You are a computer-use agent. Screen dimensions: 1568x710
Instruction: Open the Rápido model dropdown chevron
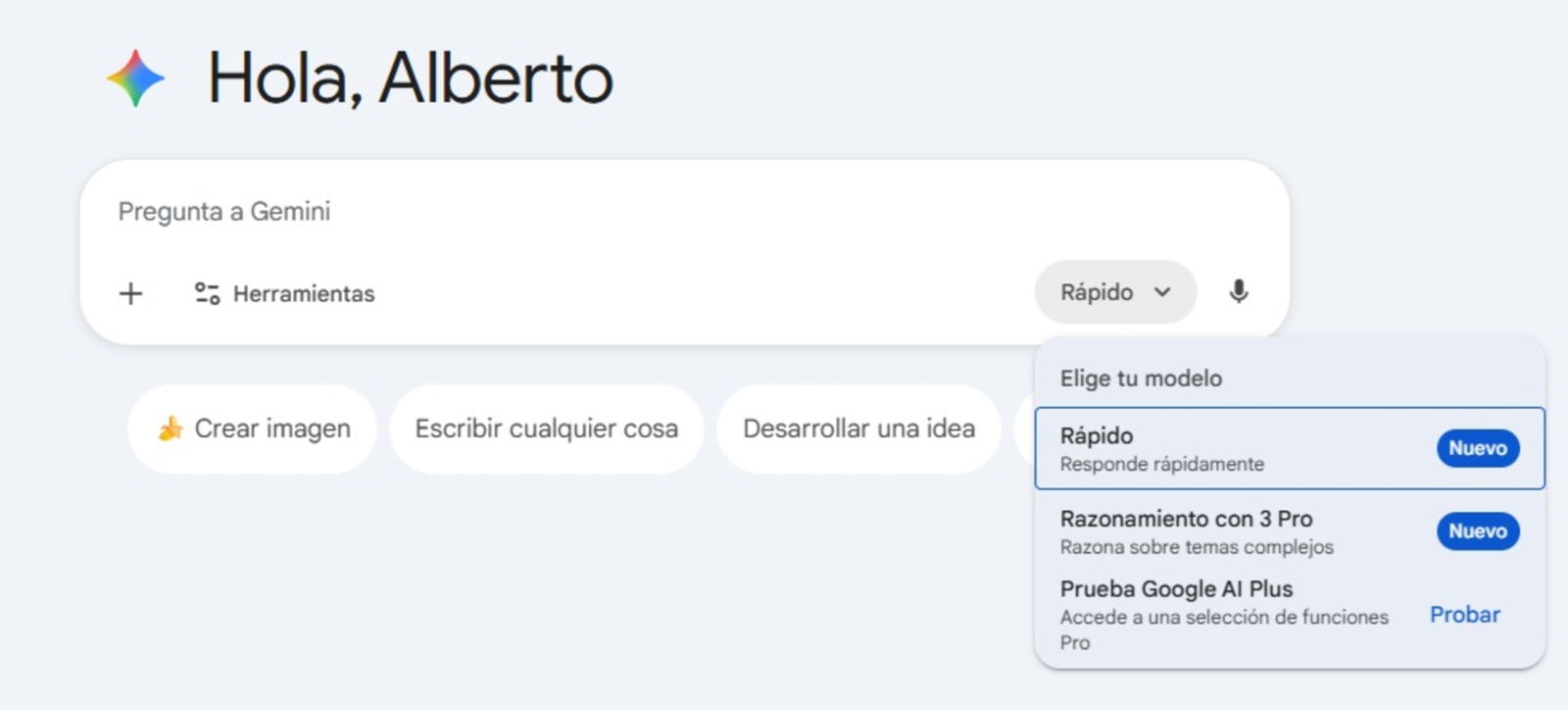click(x=1163, y=291)
